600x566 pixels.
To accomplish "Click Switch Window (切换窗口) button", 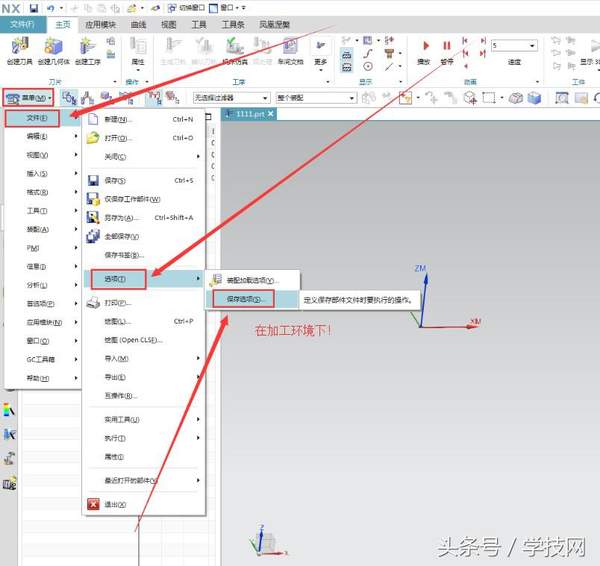I will (186, 8).
